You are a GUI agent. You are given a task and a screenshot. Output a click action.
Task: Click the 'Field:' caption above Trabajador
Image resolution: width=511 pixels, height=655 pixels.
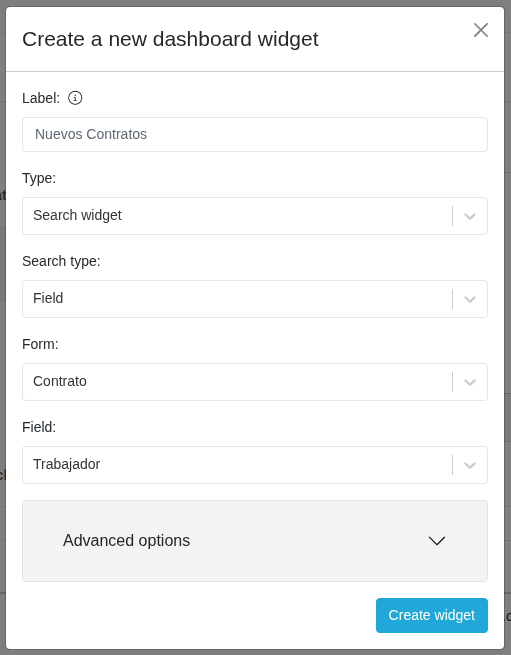39,427
